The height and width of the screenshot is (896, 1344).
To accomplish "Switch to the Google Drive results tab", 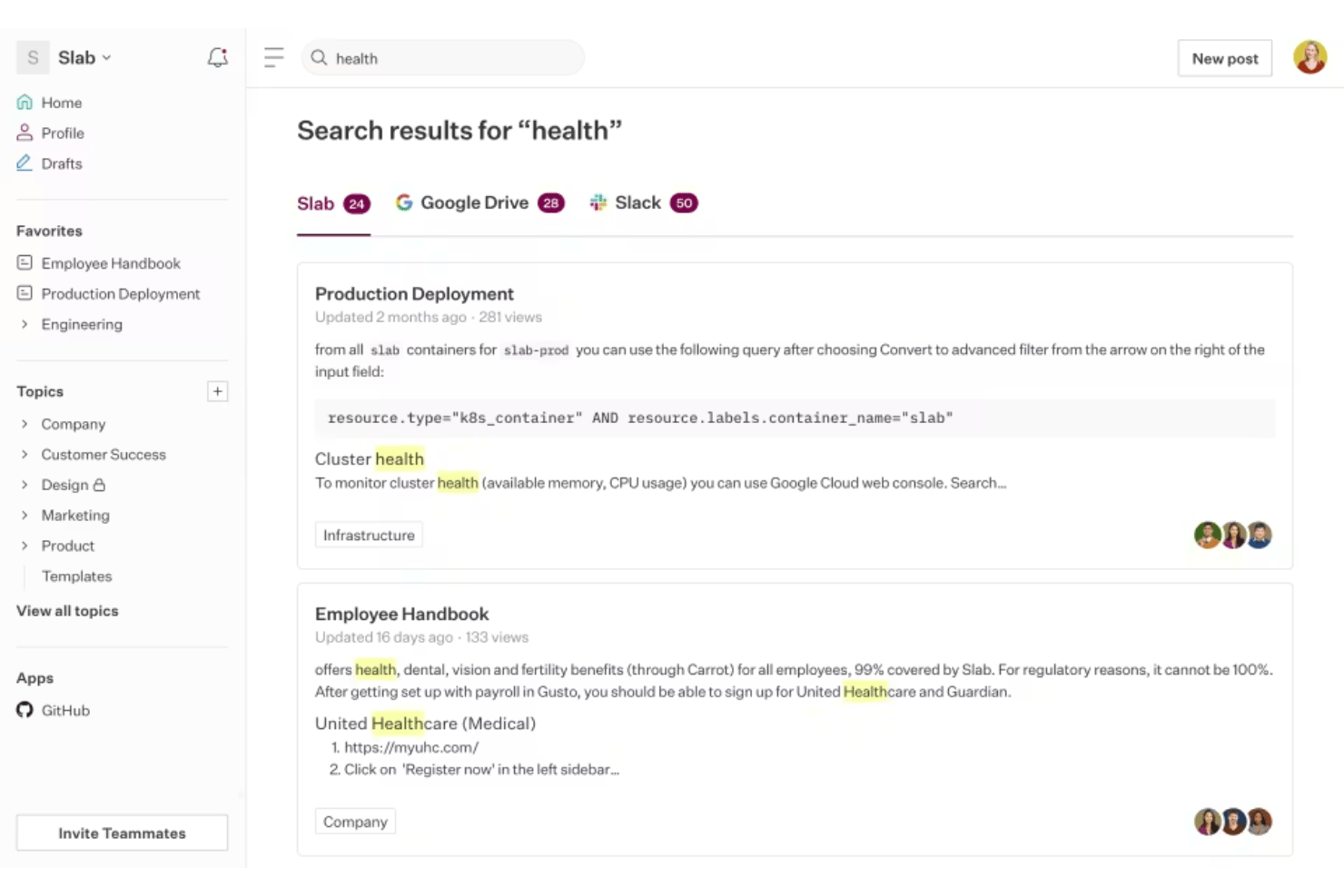I will click(479, 202).
